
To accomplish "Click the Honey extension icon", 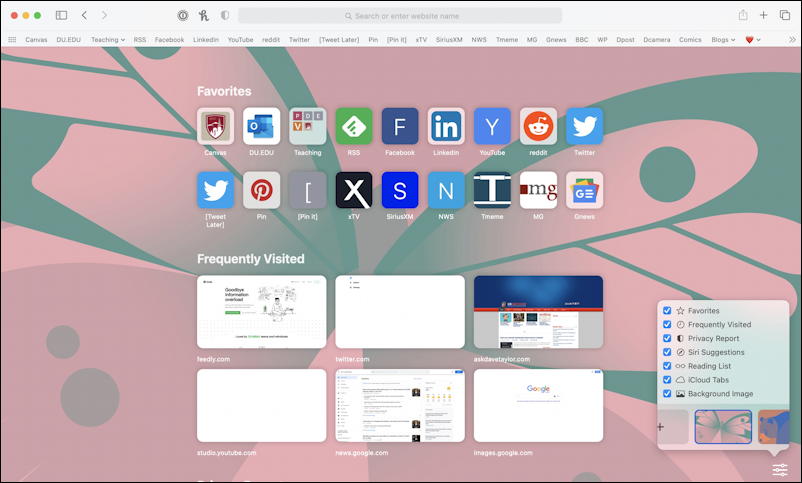I will 204,15.
